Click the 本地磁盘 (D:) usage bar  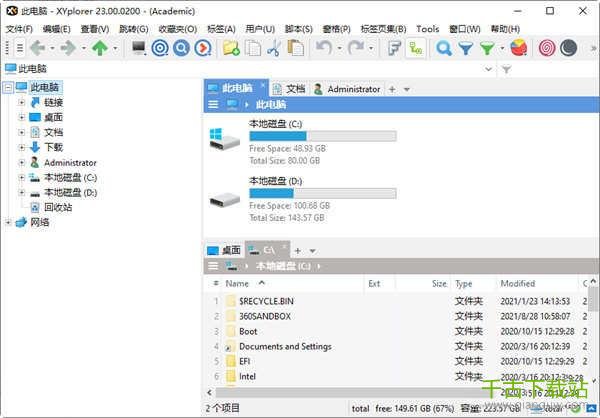coord(322,193)
